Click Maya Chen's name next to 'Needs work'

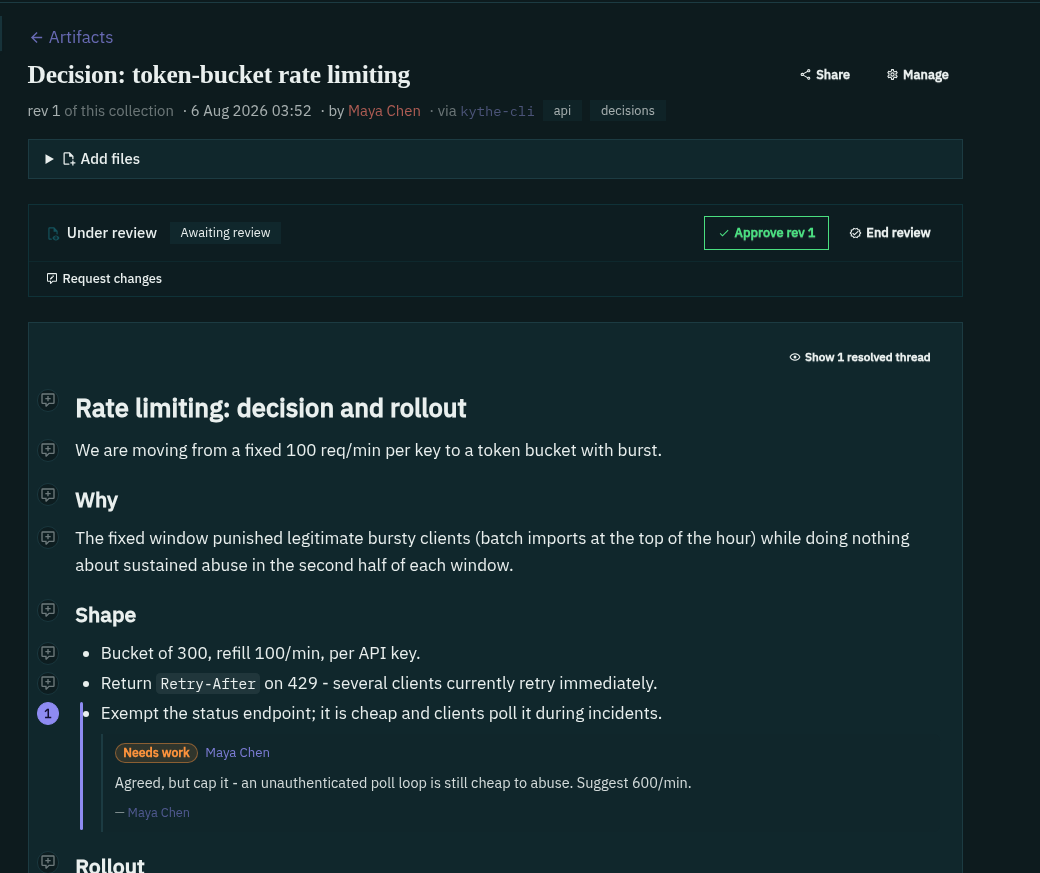[x=237, y=753]
